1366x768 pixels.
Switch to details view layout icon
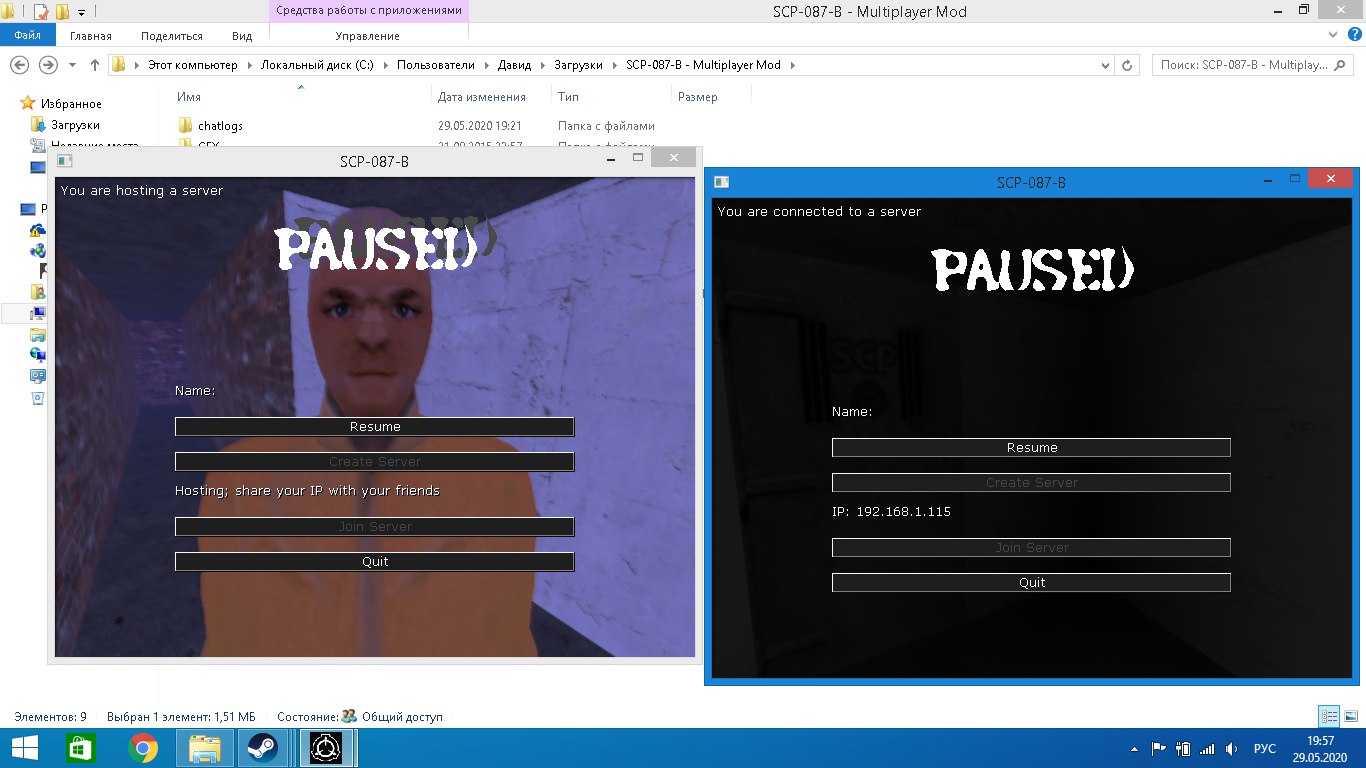tap(1329, 716)
